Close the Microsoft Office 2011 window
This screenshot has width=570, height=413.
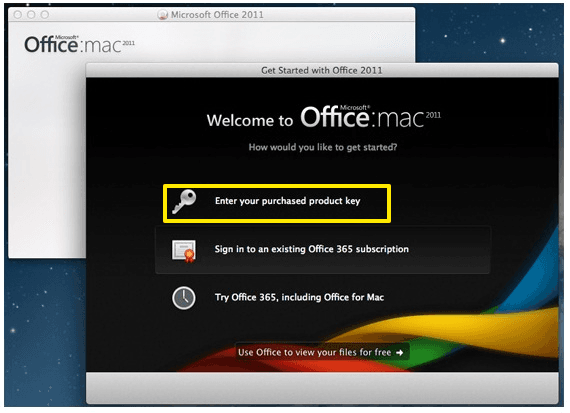click(x=17, y=15)
